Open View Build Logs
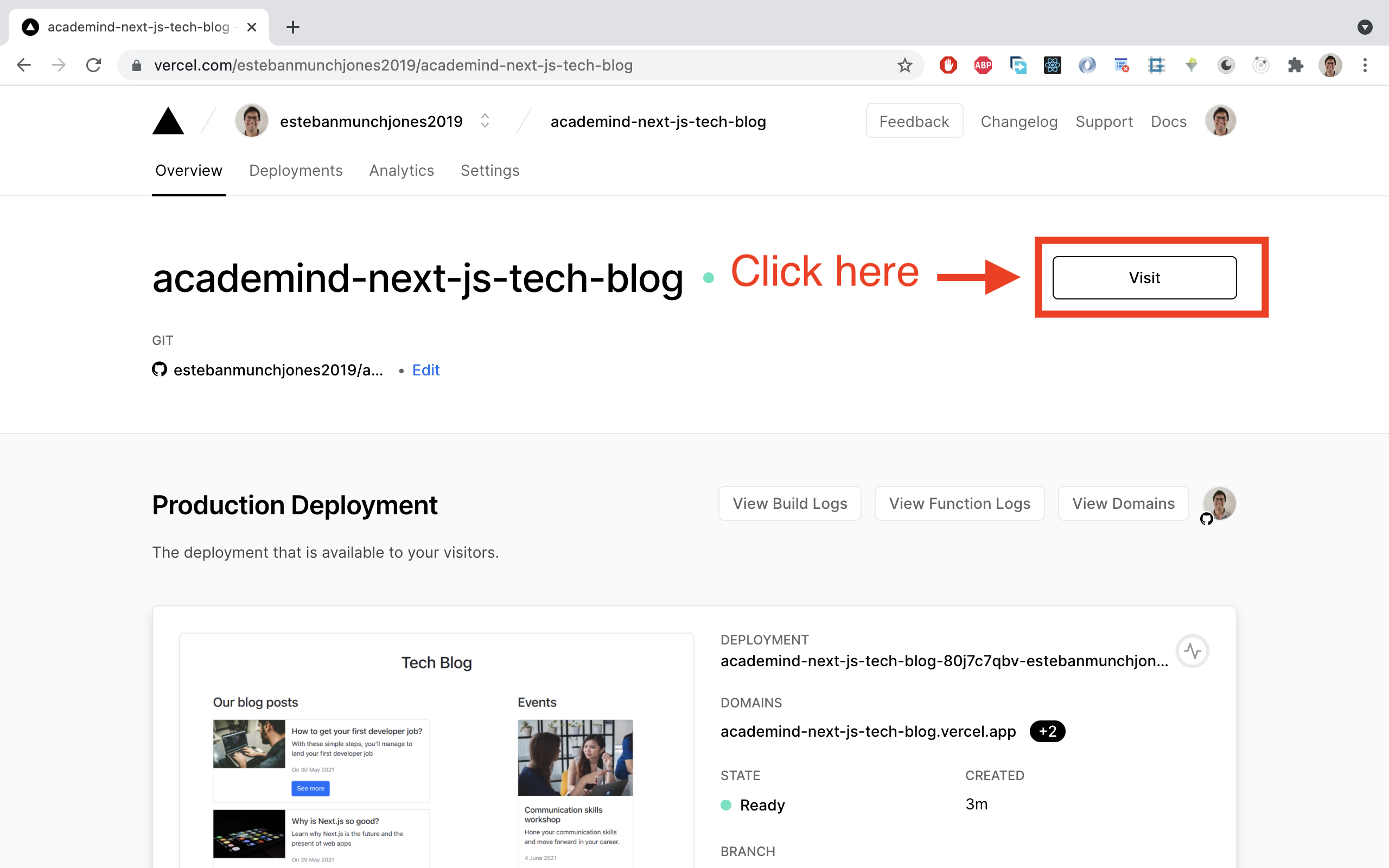 tap(789, 503)
